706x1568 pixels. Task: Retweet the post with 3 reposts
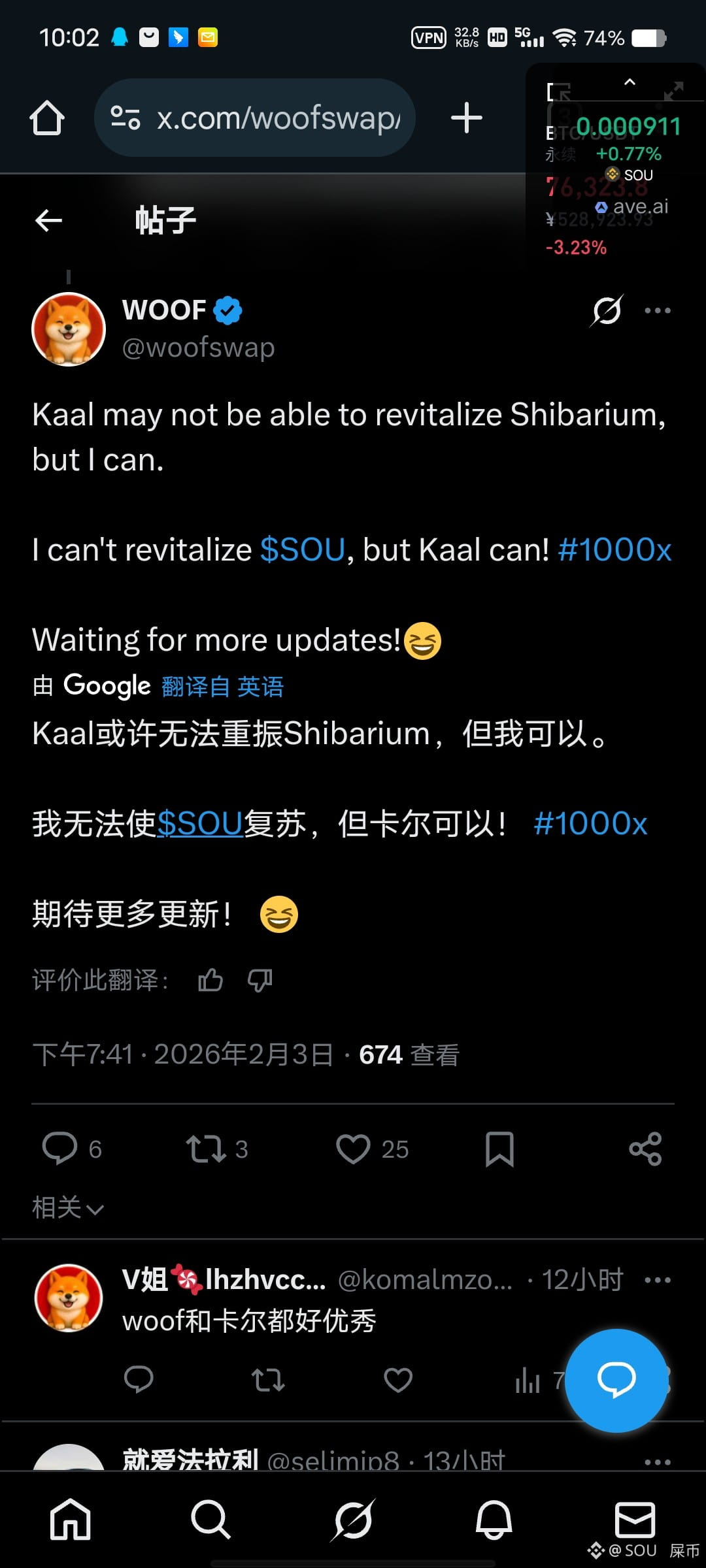click(216, 1149)
